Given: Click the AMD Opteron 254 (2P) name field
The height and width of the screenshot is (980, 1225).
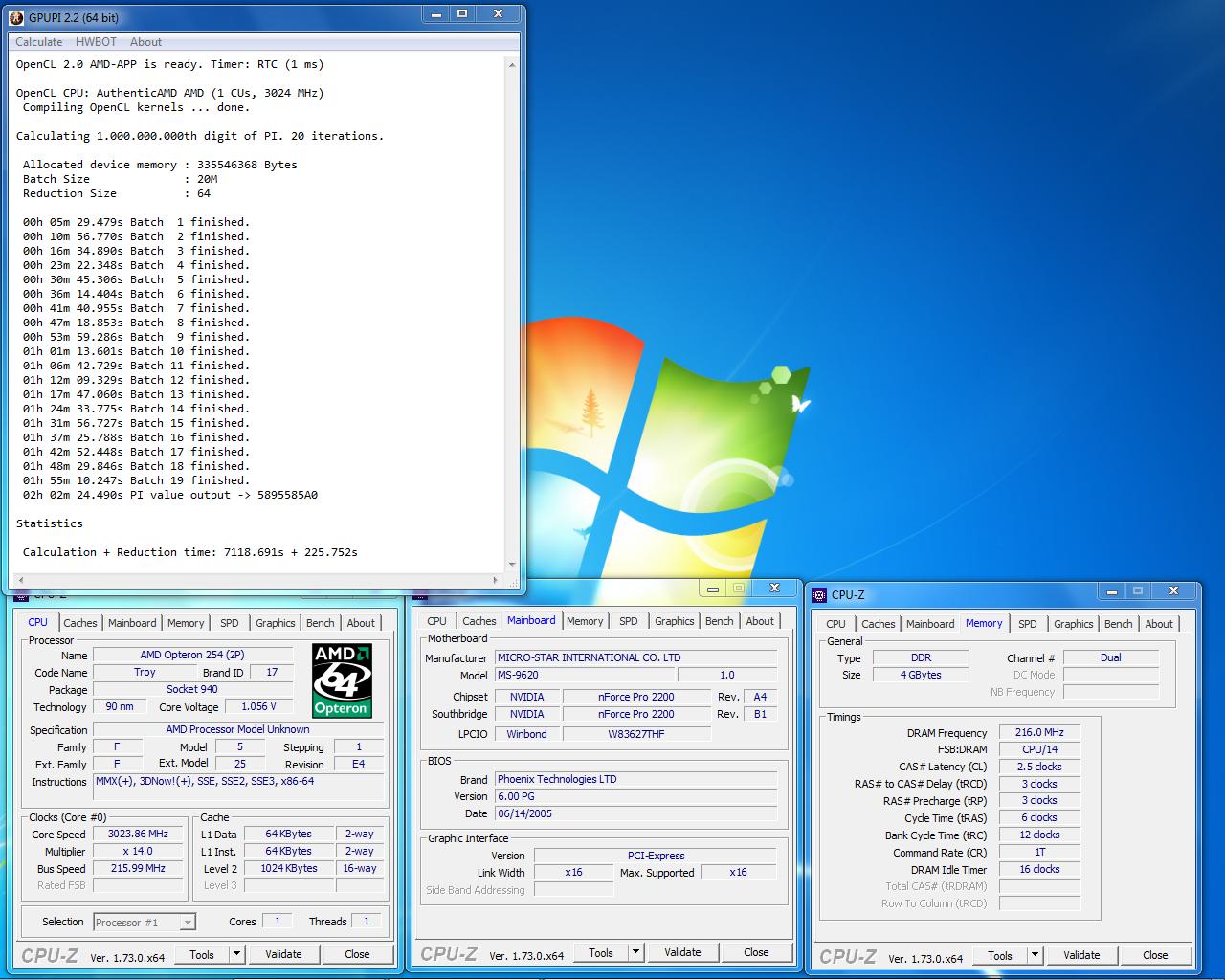Looking at the screenshot, I should point(192,655).
